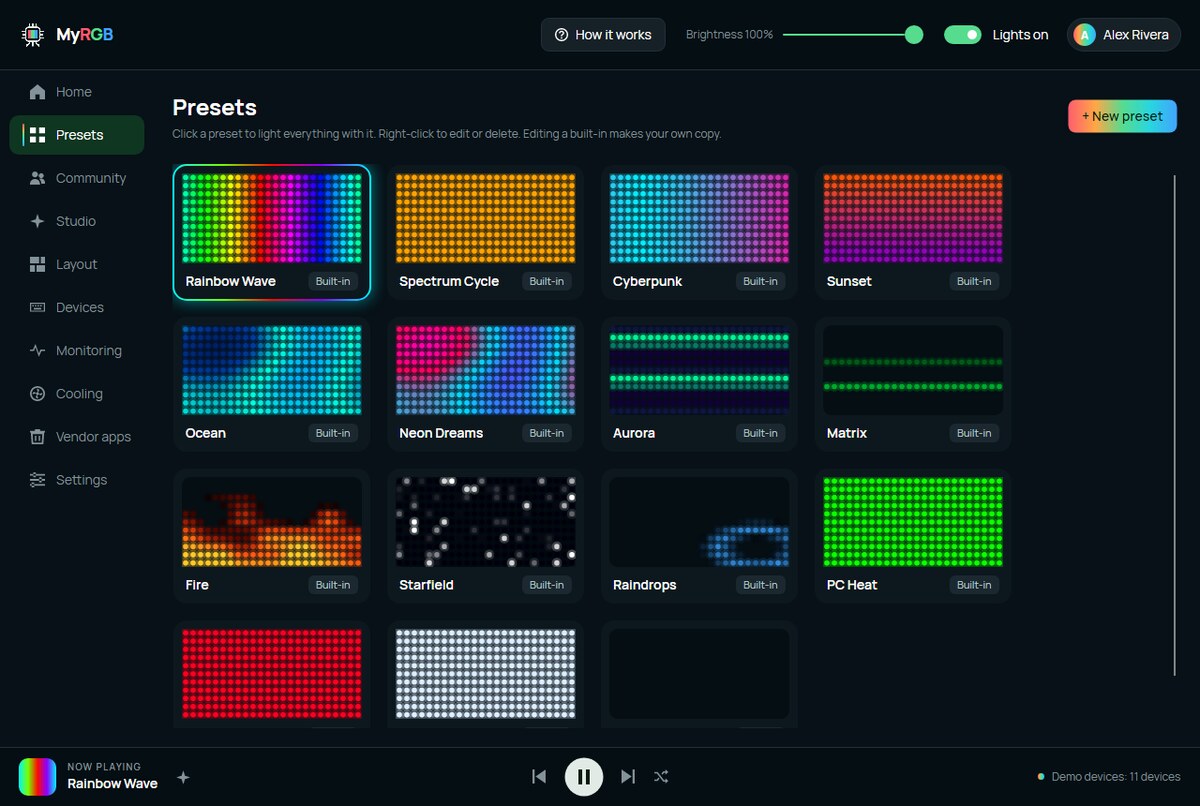Click the Devices keyboard icon
Screen dimensions: 1200x806
point(38,307)
